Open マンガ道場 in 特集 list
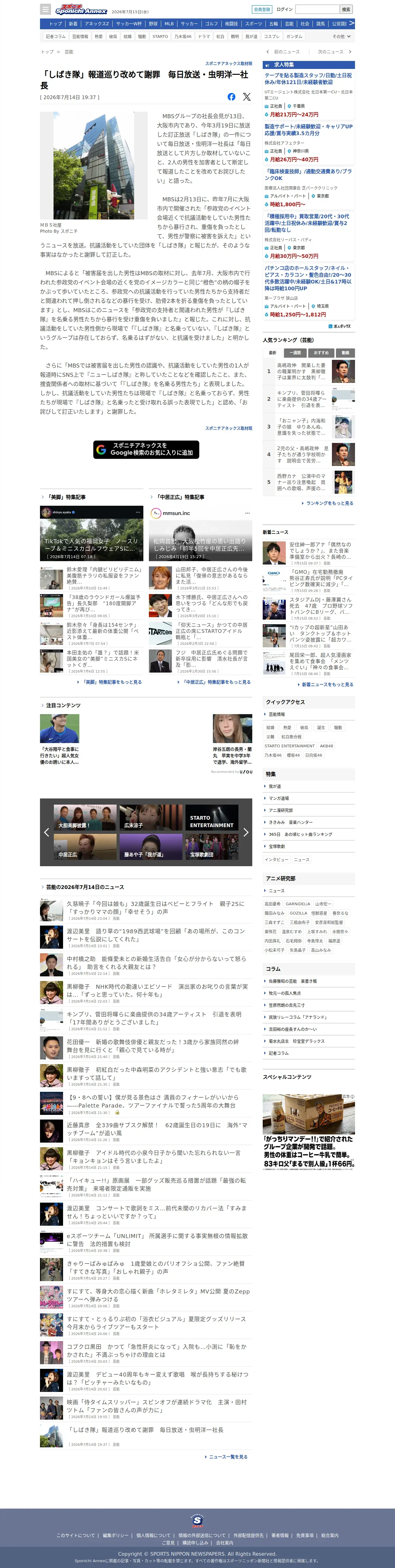 pos(279,798)
